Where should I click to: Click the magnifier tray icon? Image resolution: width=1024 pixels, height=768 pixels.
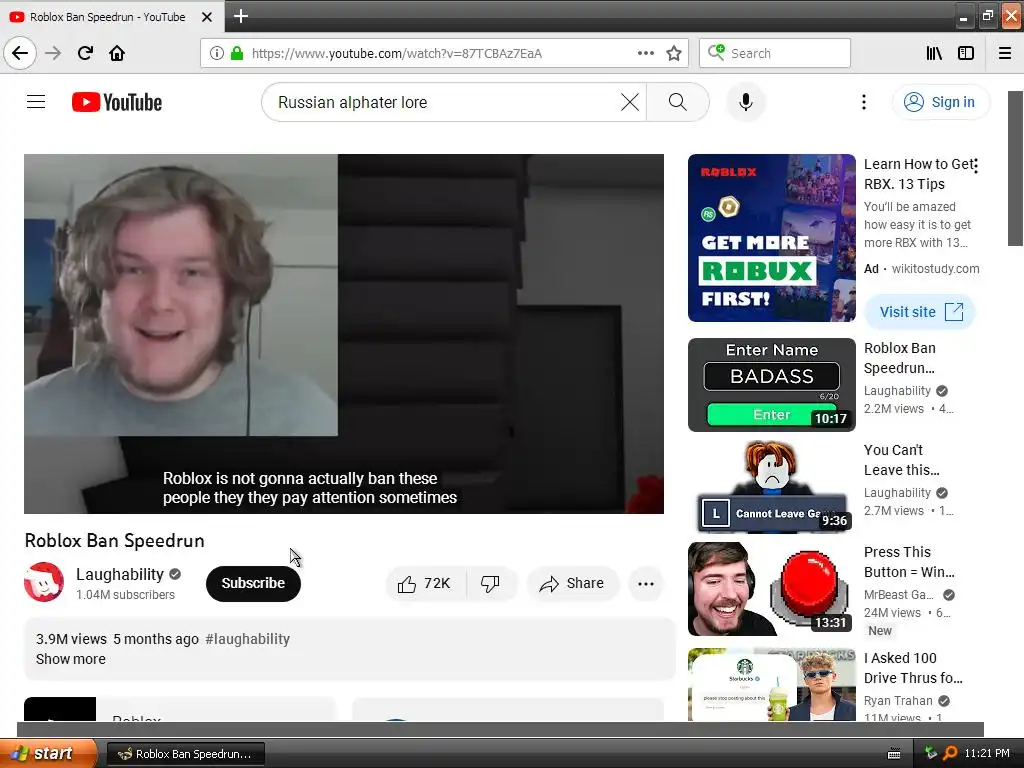click(950, 753)
